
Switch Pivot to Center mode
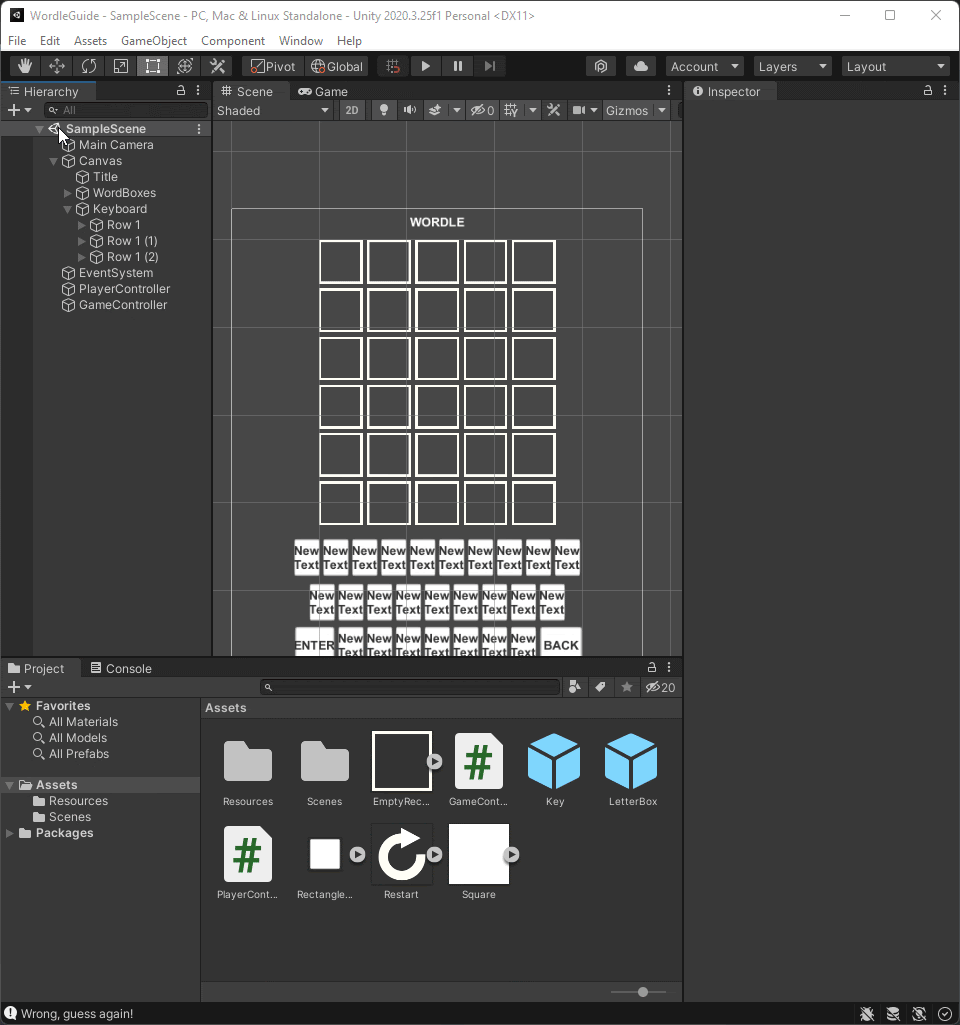click(271, 66)
